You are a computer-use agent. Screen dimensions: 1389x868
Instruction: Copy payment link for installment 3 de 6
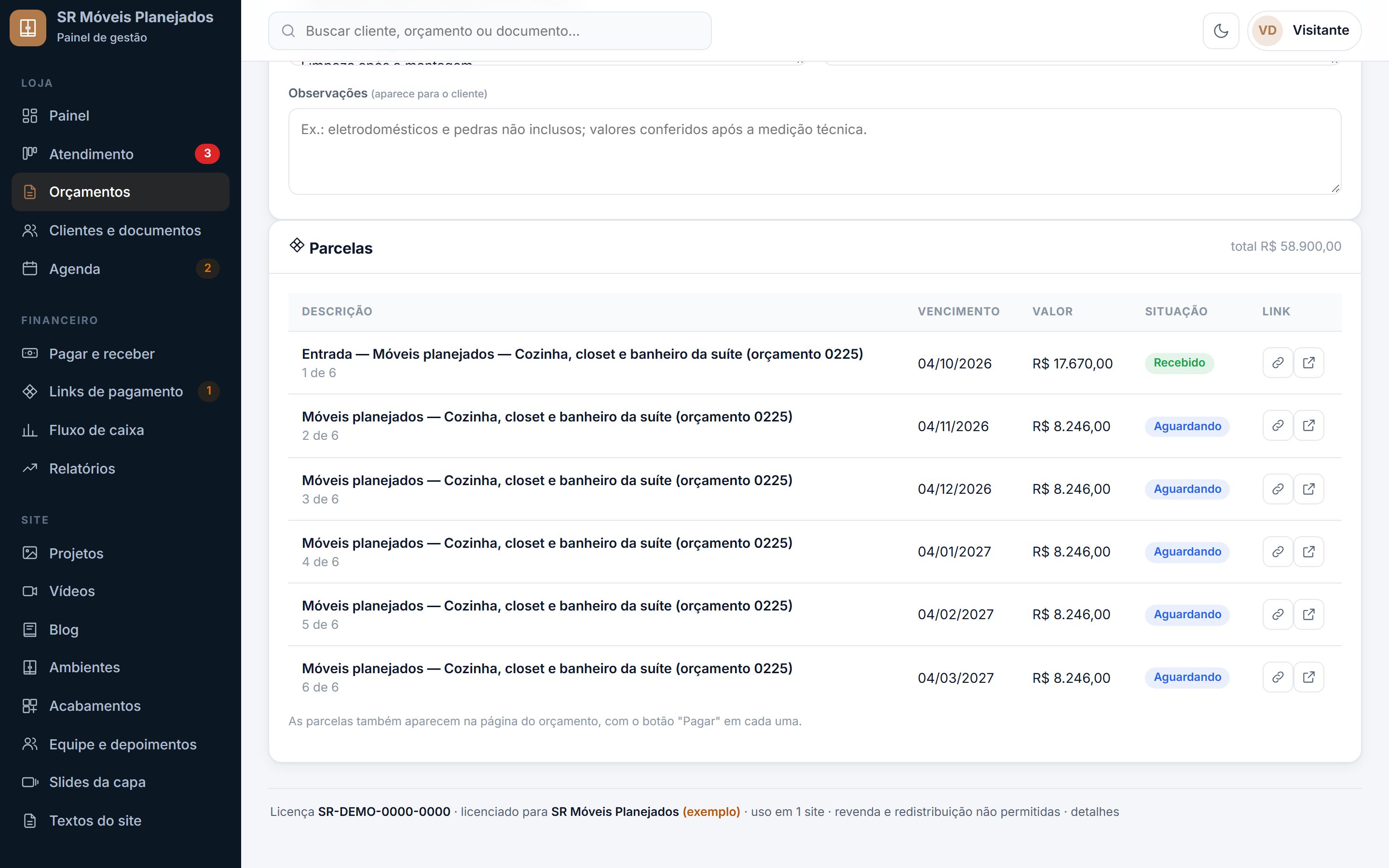[1278, 489]
